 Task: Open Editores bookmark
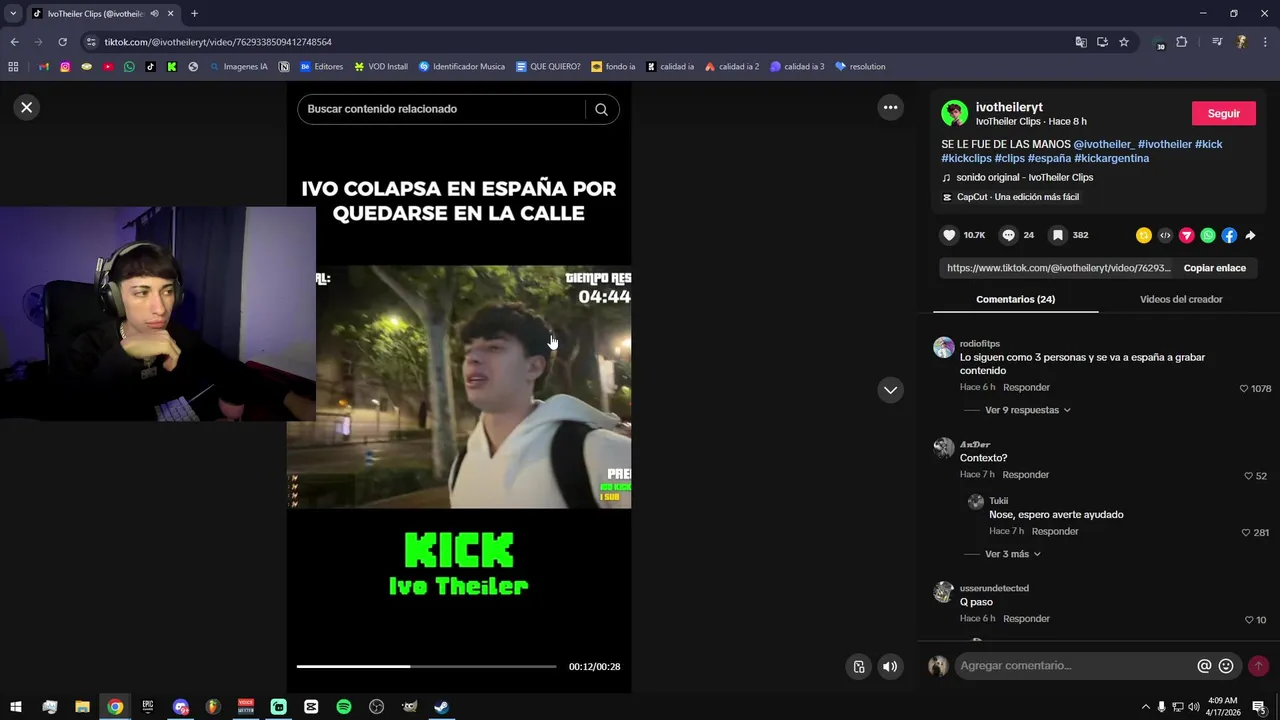coord(321,67)
